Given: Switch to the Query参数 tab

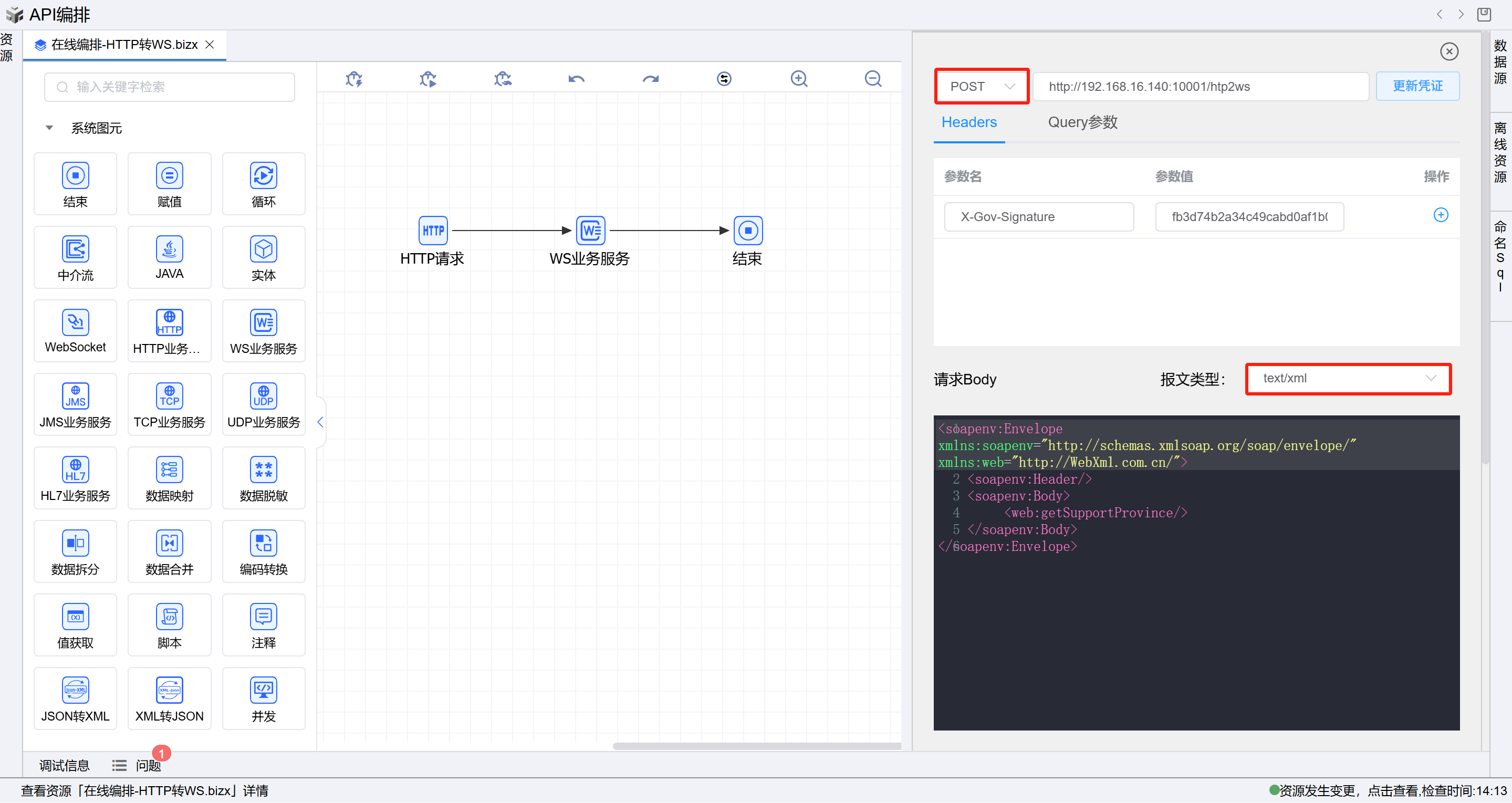Looking at the screenshot, I should click(x=1082, y=122).
